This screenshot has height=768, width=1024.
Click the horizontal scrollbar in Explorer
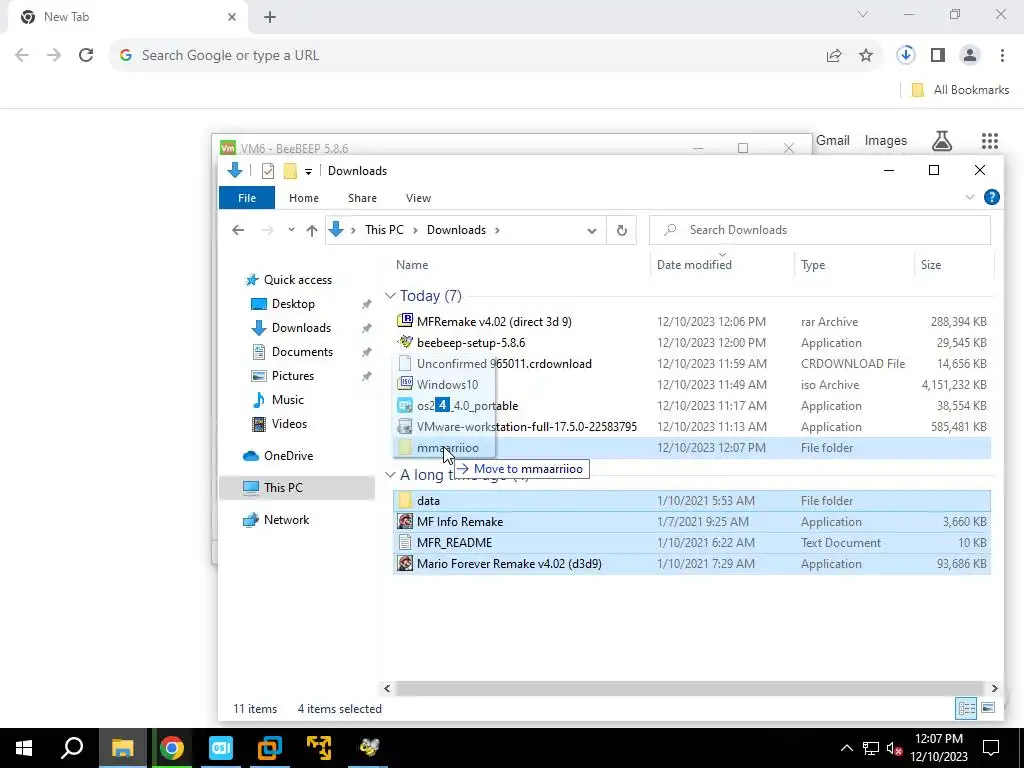click(x=689, y=688)
